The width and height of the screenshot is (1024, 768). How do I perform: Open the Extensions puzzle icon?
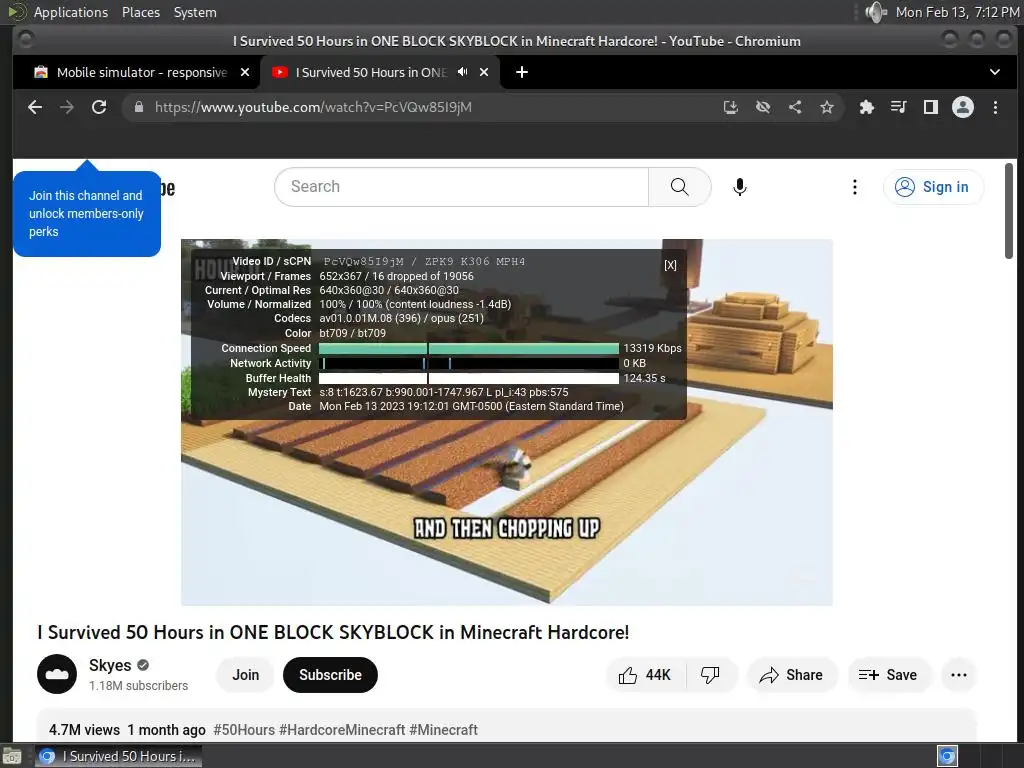click(x=867, y=107)
